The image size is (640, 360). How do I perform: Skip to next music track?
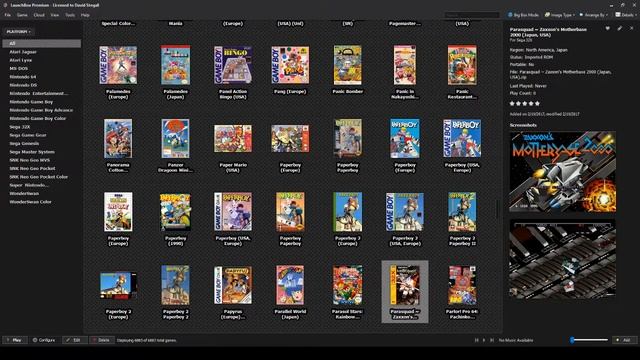[492, 340]
